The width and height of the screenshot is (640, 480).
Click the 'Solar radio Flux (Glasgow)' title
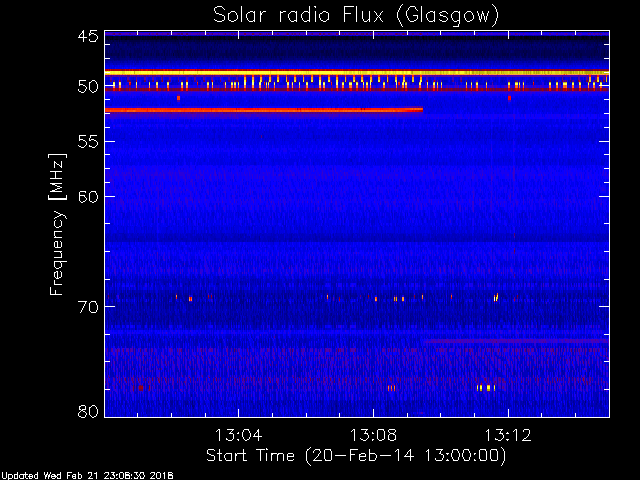[356, 16]
